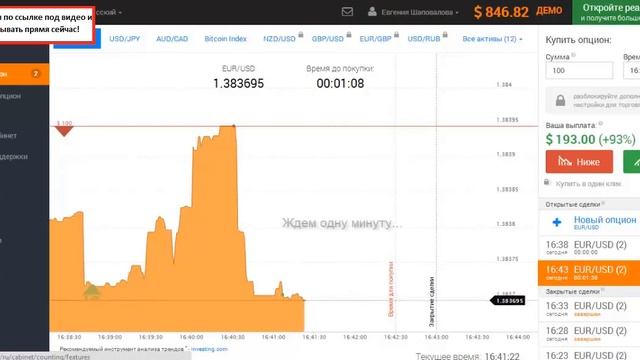Click the $ 193.00 (+93%) payout value
640x360 pixels.
(591, 140)
